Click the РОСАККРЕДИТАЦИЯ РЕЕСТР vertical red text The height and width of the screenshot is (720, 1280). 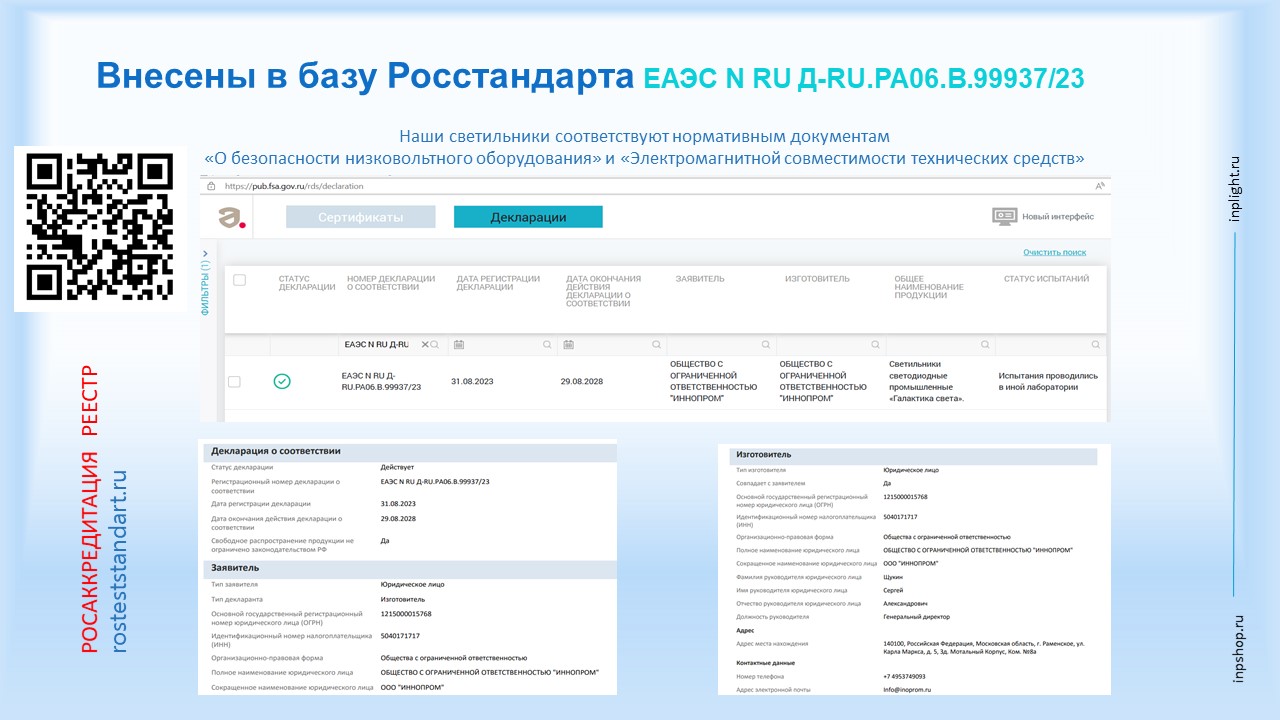90,510
